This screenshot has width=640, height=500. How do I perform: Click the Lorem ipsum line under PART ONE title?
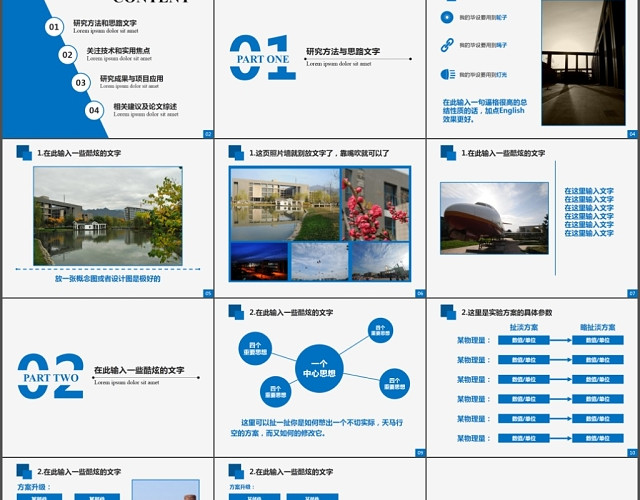[339, 64]
